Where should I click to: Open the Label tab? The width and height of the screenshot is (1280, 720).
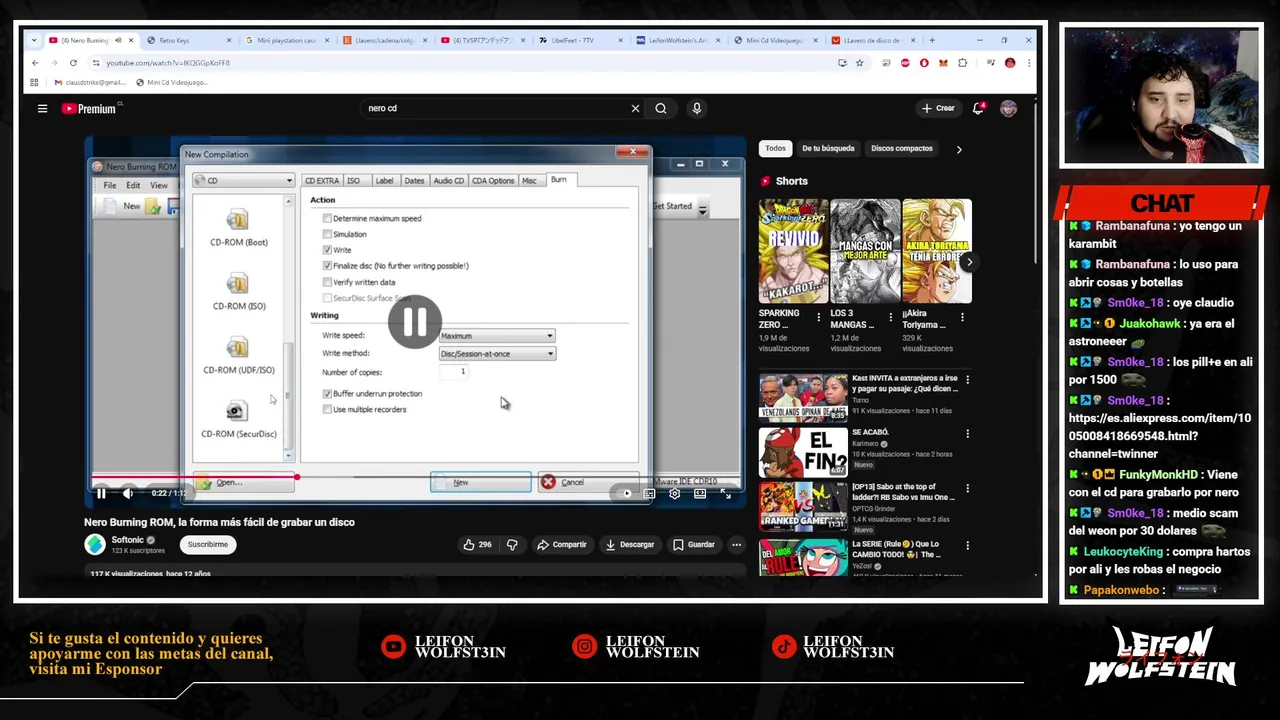point(384,181)
